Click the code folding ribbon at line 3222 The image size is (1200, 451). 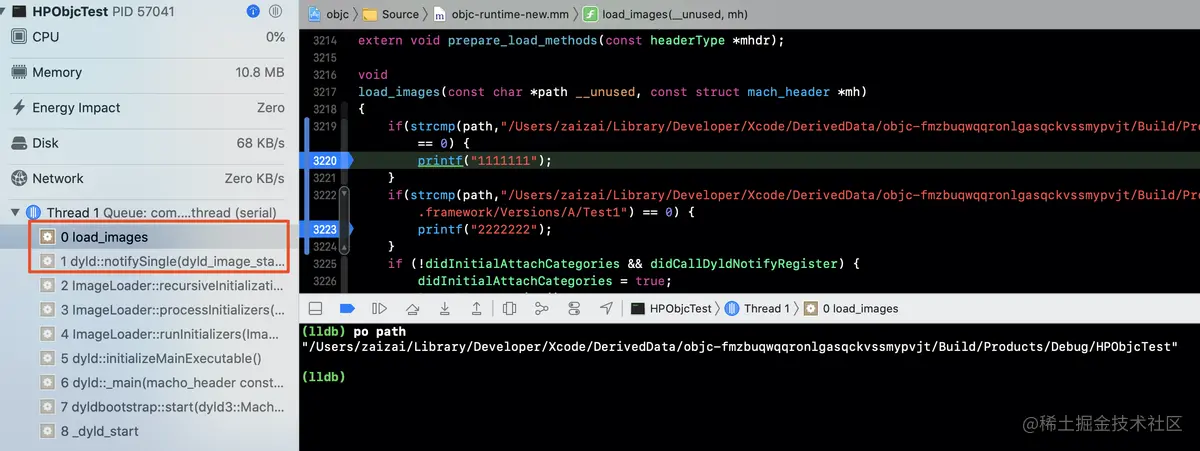click(344, 195)
